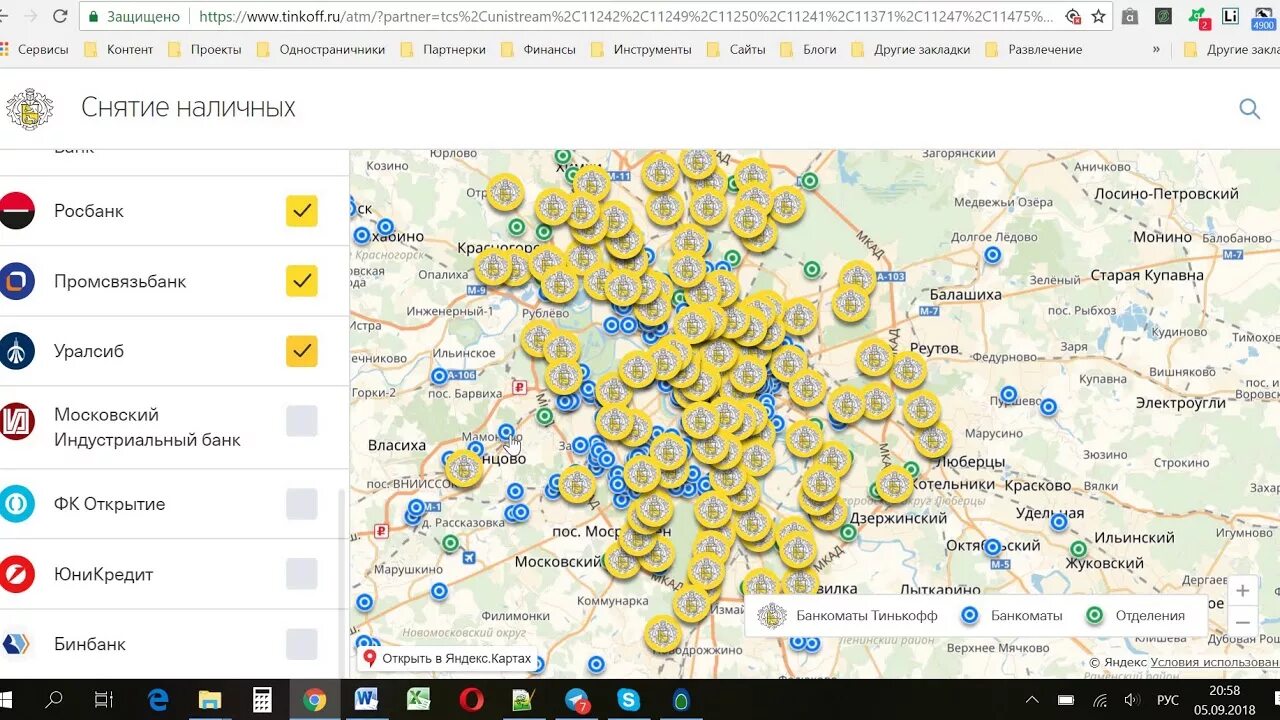Viewport: 1280px width, 720px height.
Task: Switch the РУС keyboard language indicator
Action: coord(1167,700)
